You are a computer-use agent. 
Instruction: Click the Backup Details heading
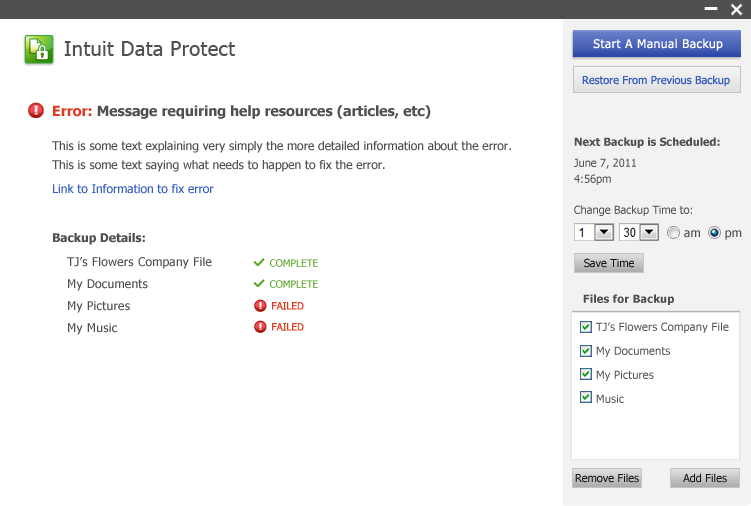click(x=99, y=238)
